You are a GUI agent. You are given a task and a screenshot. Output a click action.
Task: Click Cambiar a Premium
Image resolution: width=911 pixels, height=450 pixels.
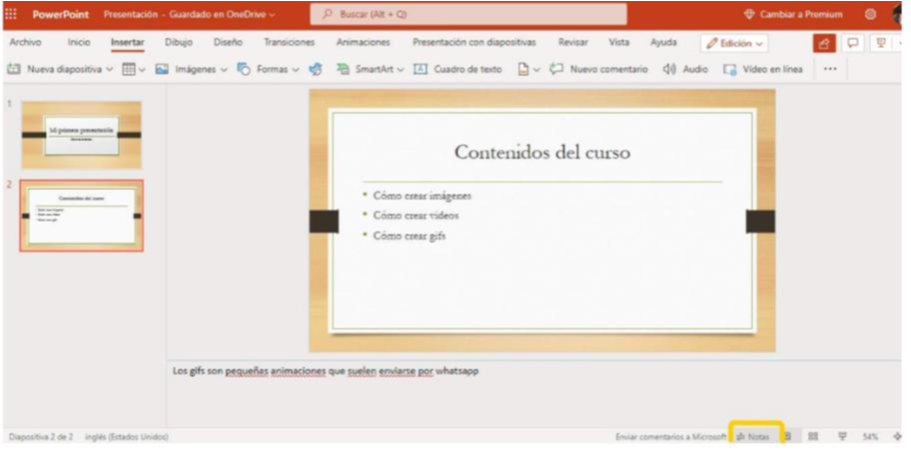[x=793, y=14]
